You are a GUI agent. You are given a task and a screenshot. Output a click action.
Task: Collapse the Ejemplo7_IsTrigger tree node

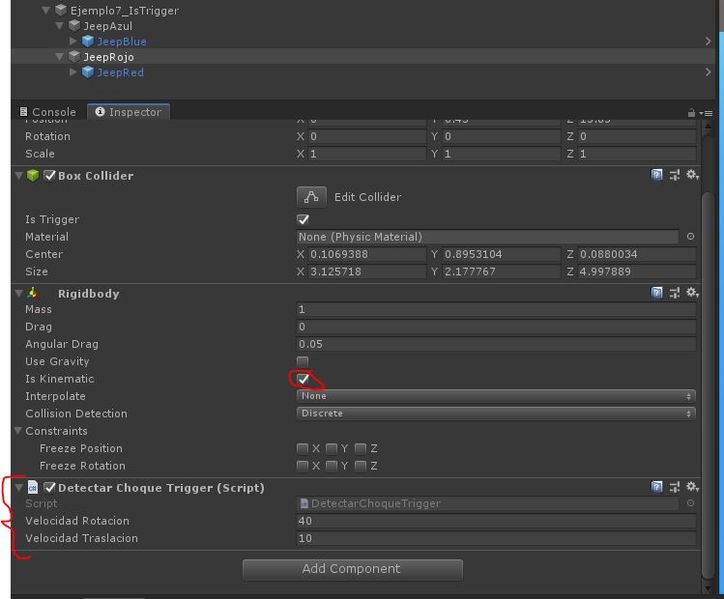point(46,10)
